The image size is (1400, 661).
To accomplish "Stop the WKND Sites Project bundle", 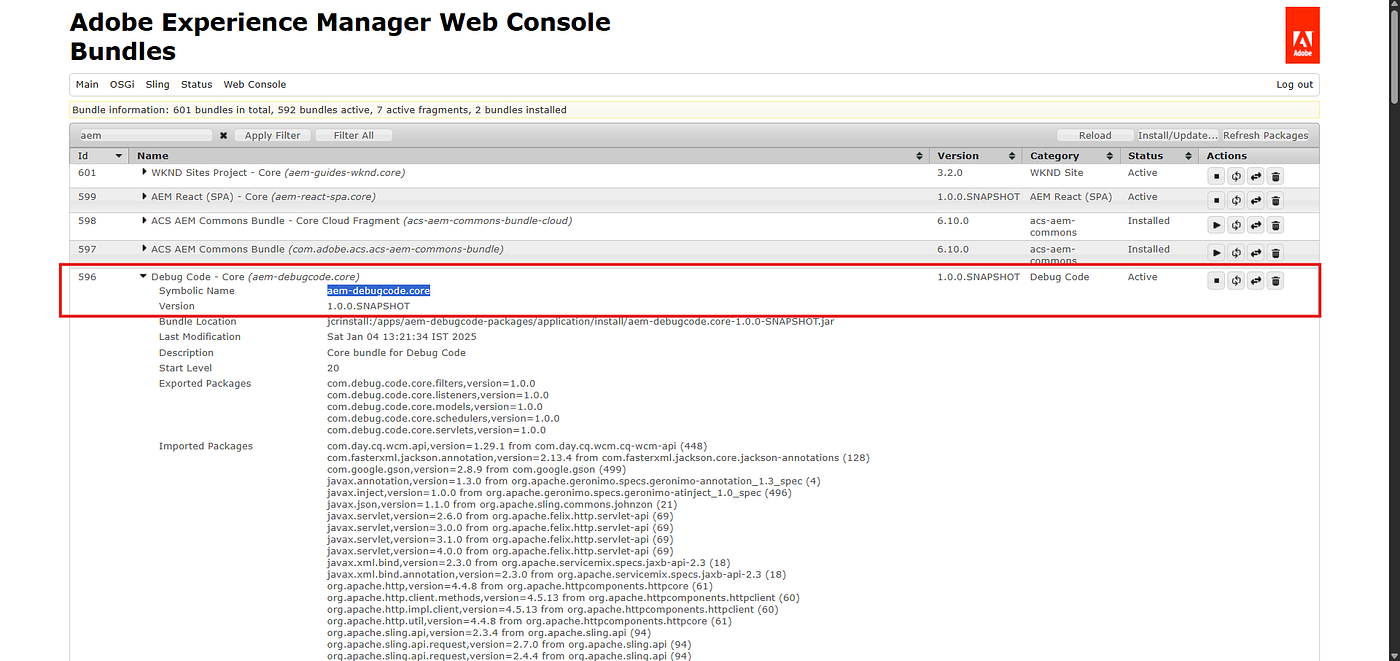I will pyautogui.click(x=1216, y=176).
